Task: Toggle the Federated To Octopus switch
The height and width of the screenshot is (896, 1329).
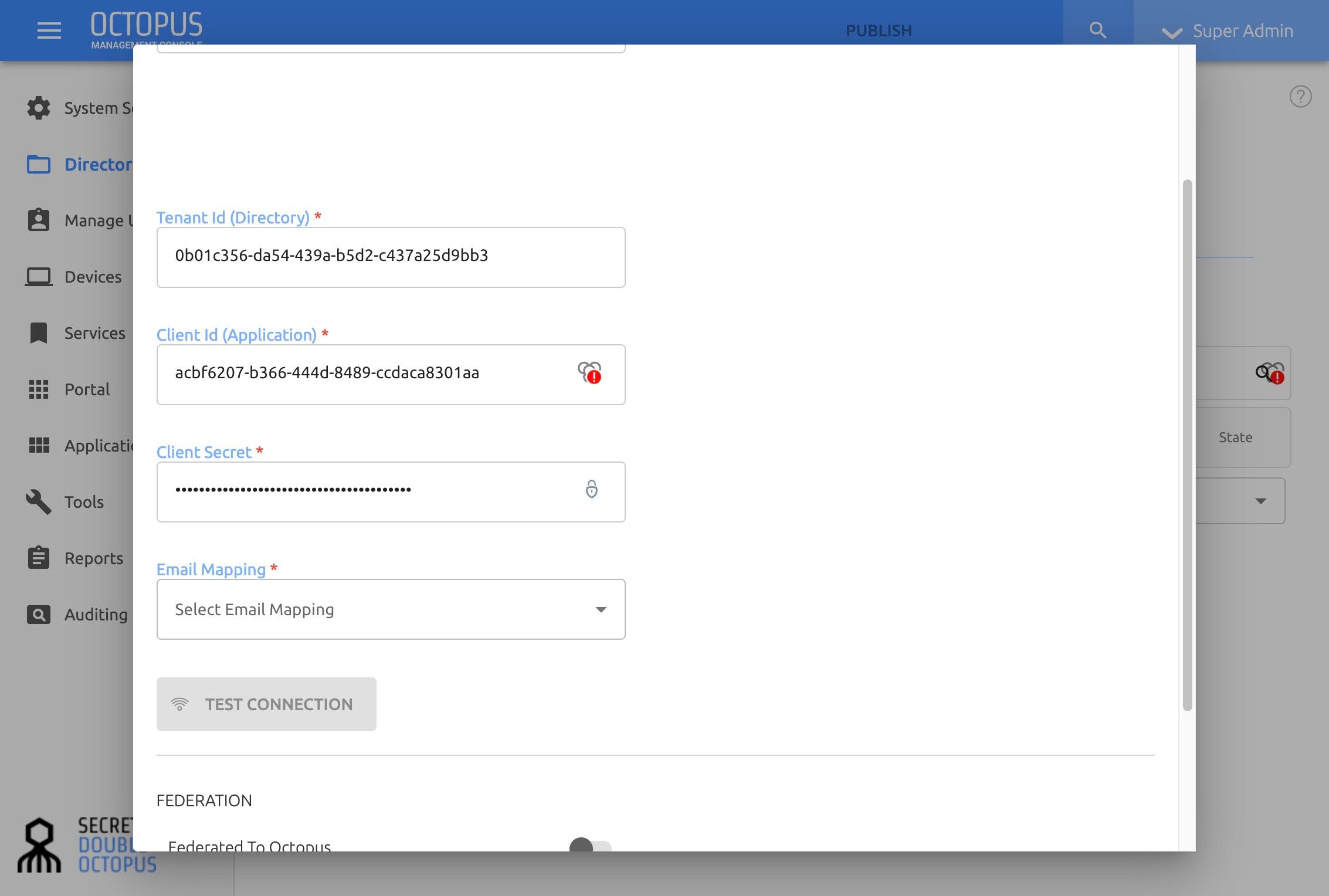Action: pos(590,846)
